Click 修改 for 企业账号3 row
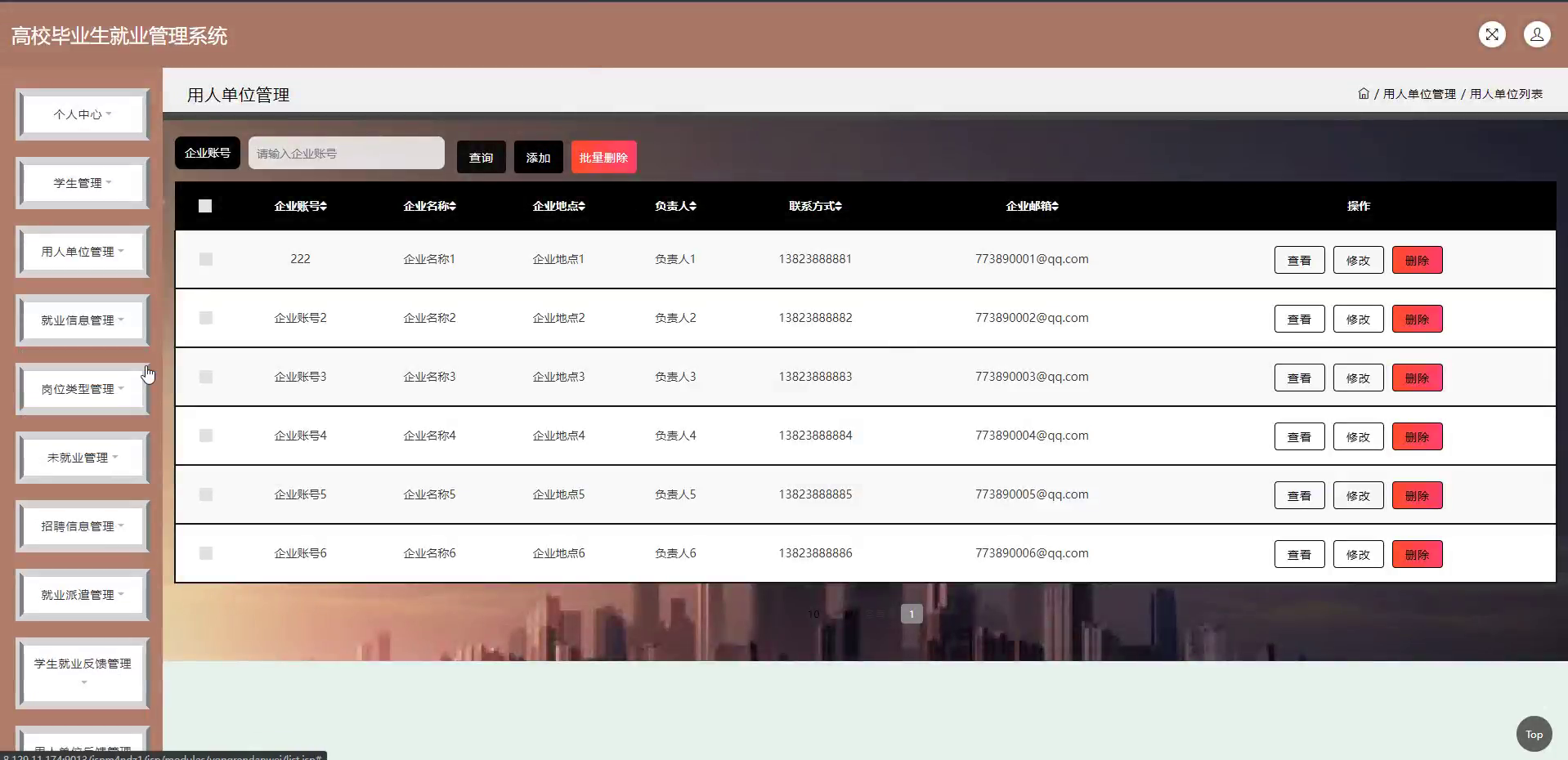Image resolution: width=1568 pixels, height=760 pixels. coord(1358,378)
